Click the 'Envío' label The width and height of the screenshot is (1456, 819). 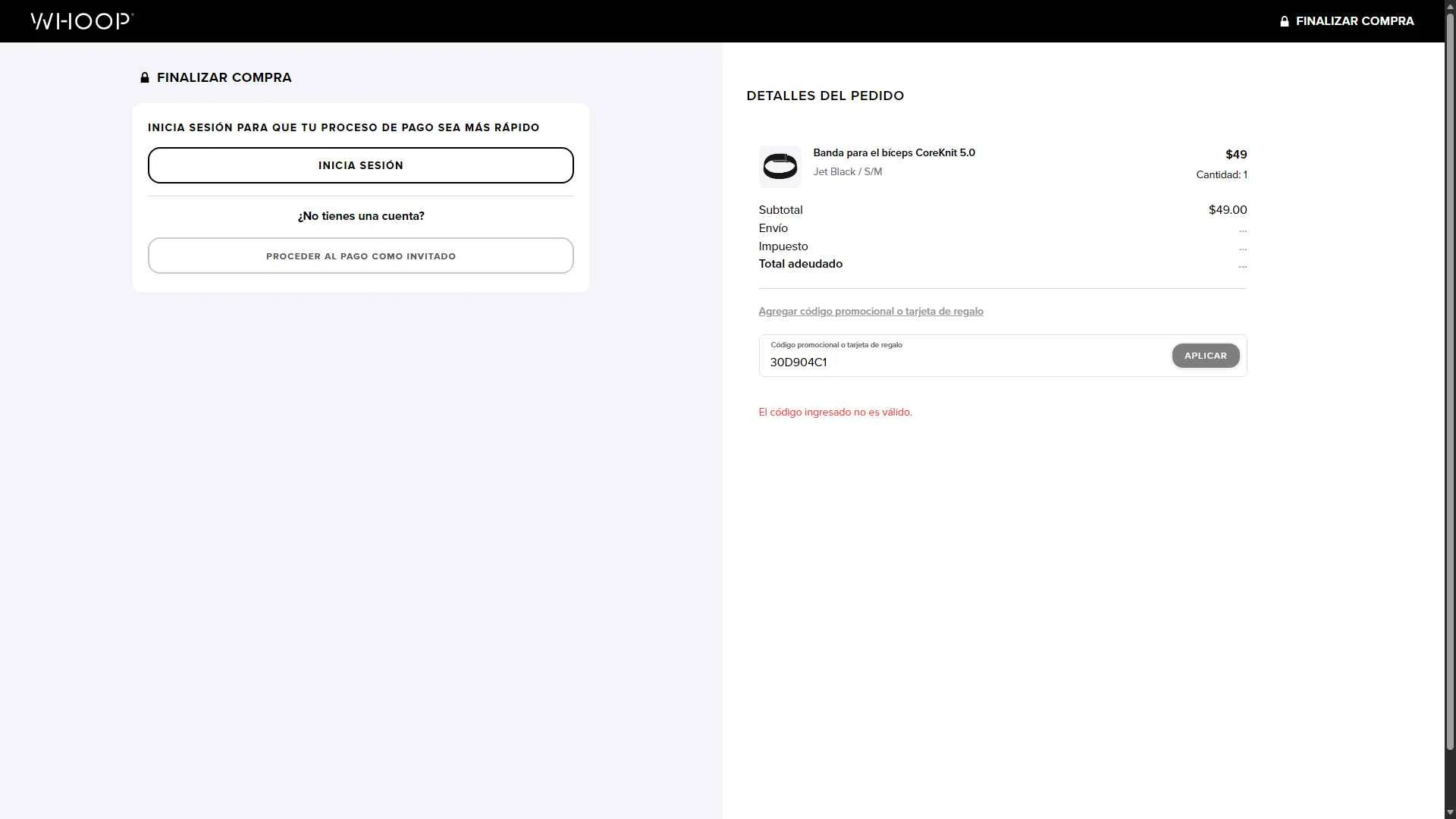tap(773, 228)
